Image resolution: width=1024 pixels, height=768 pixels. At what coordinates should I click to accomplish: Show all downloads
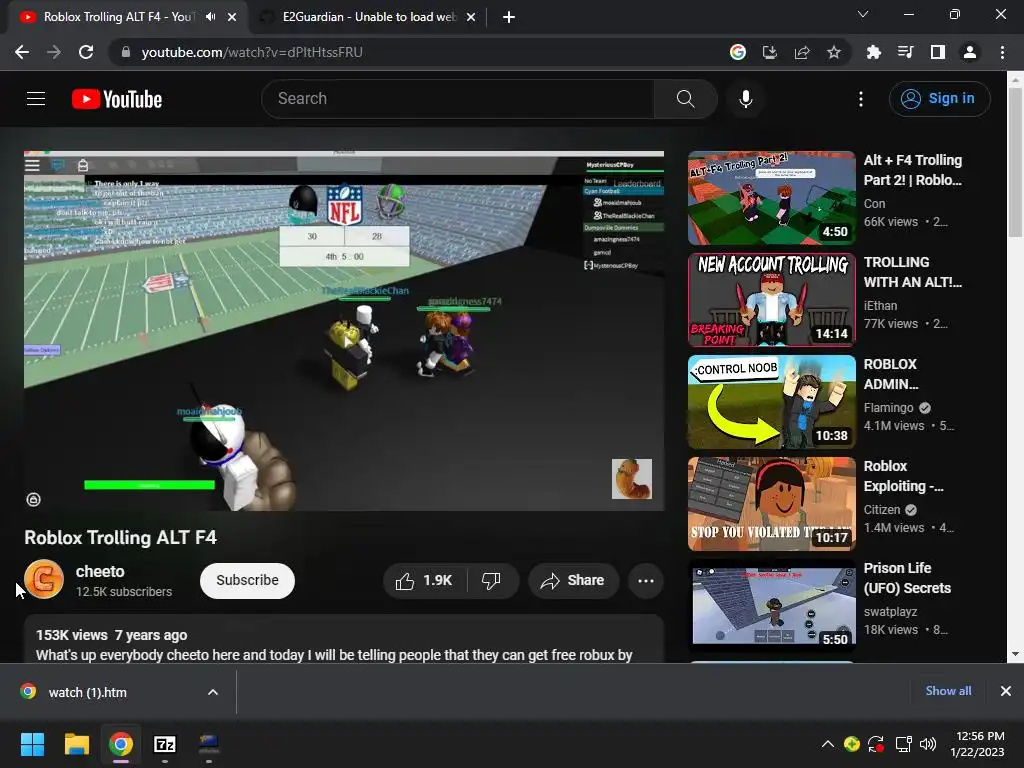click(948, 691)
